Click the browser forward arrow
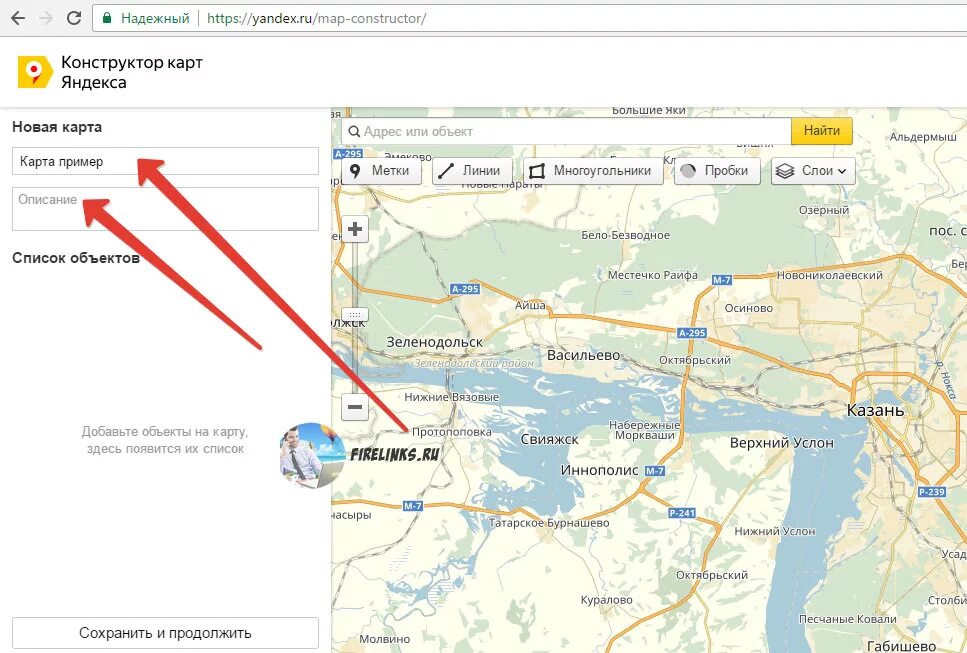Image resolution: width=967 pixels, height=653 pixels. tap(46, 18)
